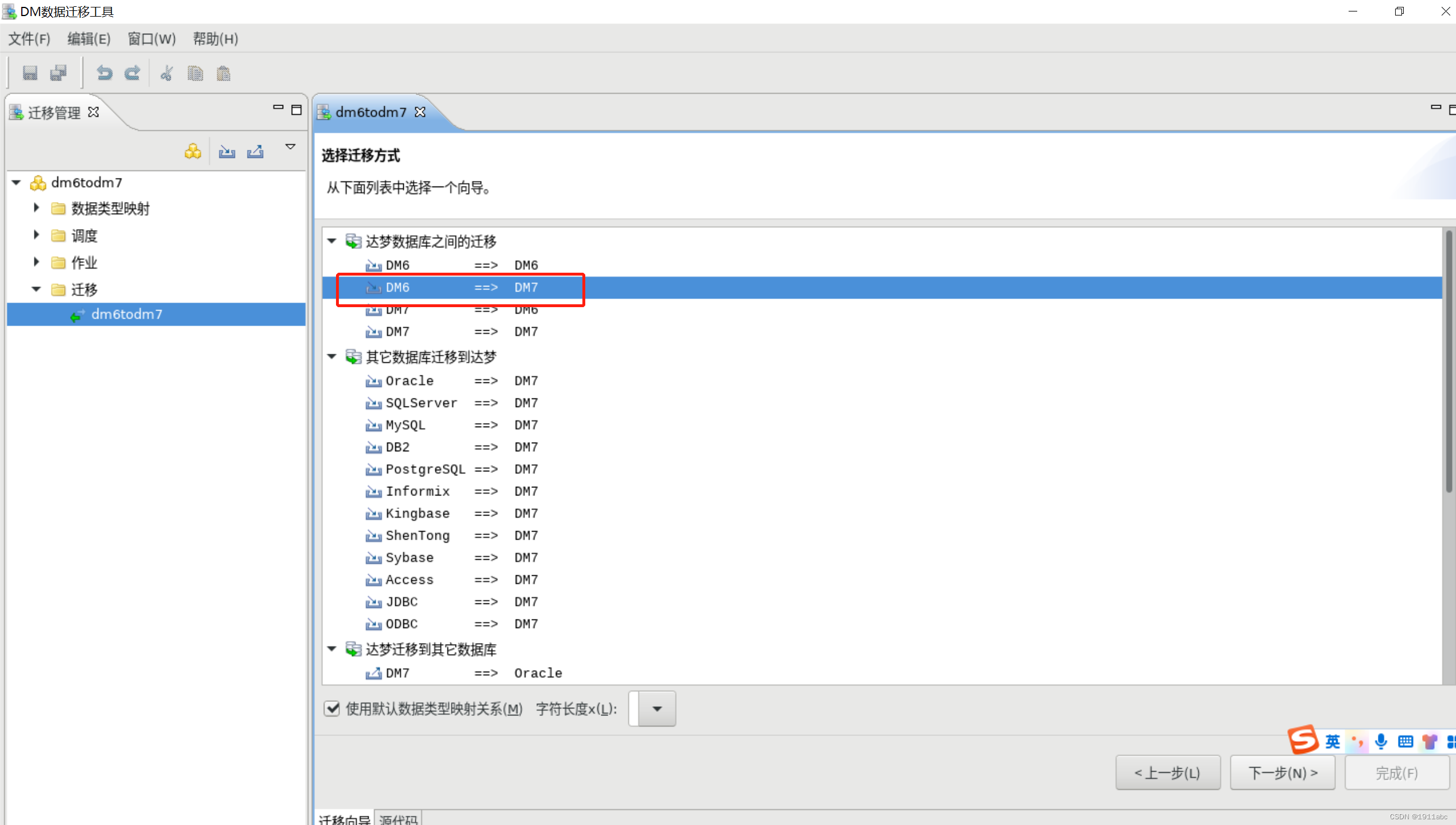Collapse the 其它数据库迁移到达梦 group
Screen dimensions: 1456x825
[x=332, y=357]
